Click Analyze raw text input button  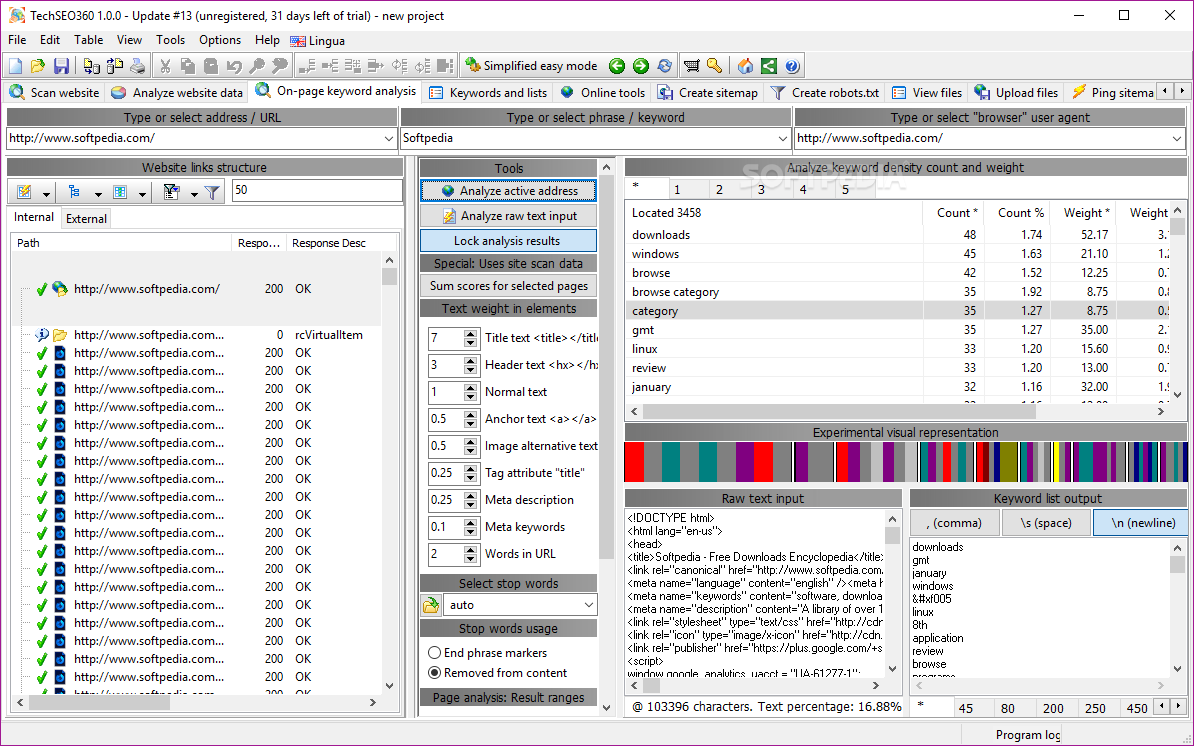click(x=508, y=216)
